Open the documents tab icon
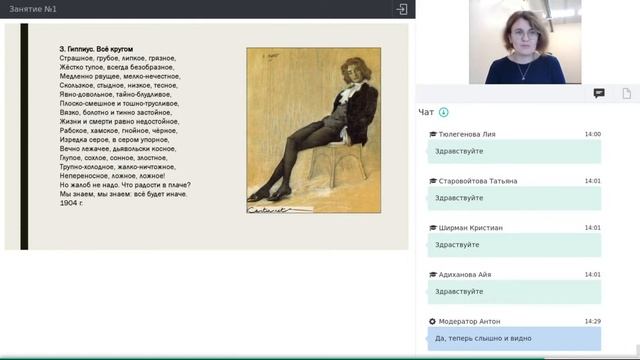The image size is (640, 360). pyautogui.click(x=627, y=93)
